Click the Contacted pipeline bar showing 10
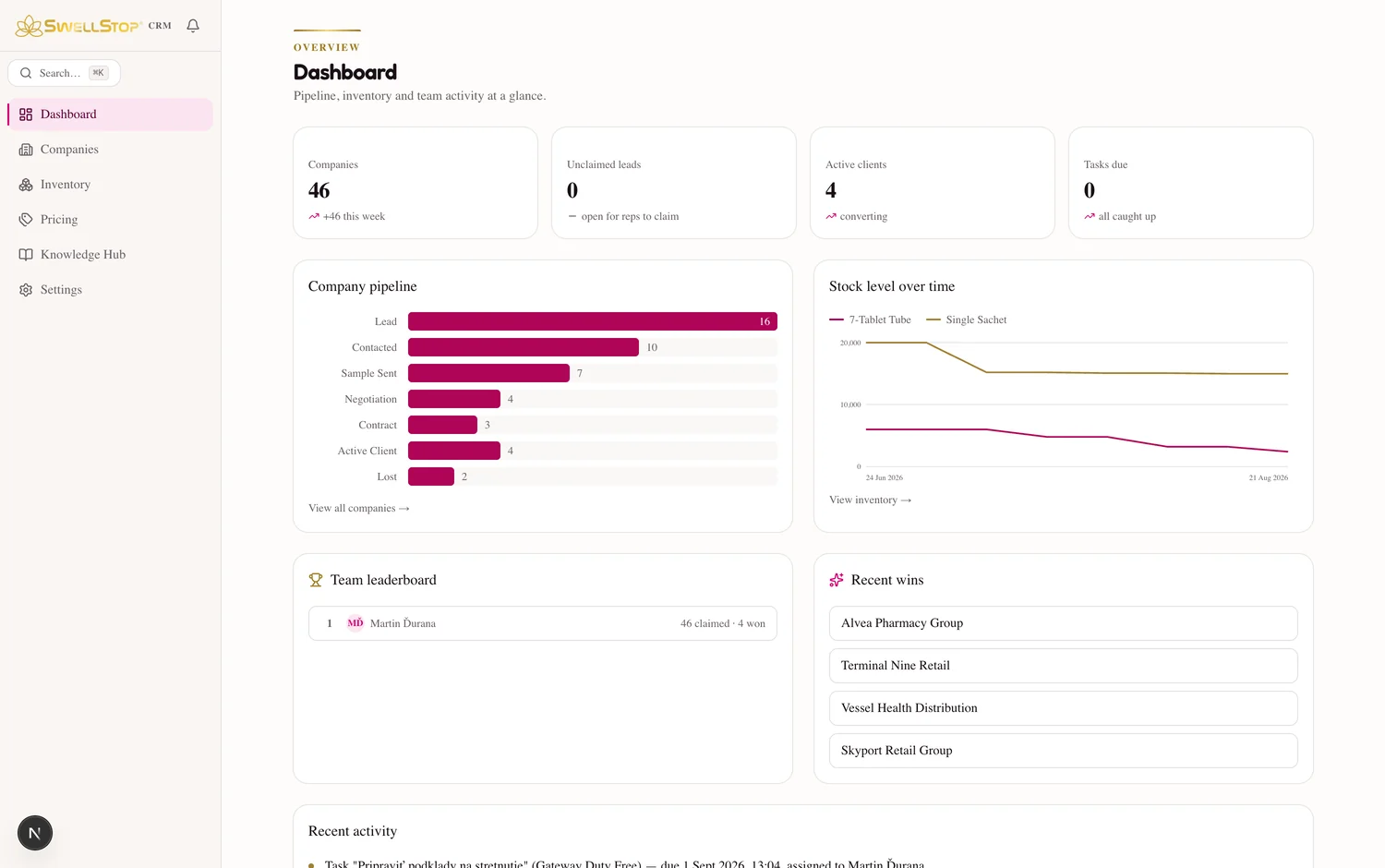Screen dimensions: 1385x868 click(524, 347)
